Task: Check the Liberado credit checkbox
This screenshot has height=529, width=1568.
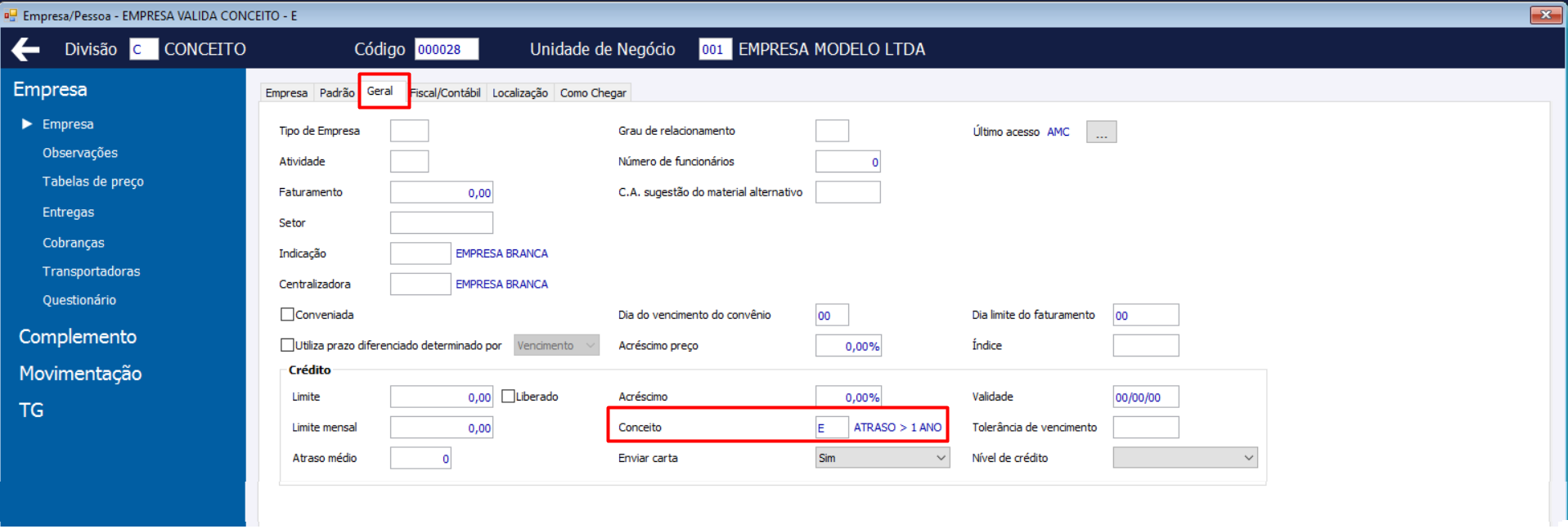Action: coord(508,396)
